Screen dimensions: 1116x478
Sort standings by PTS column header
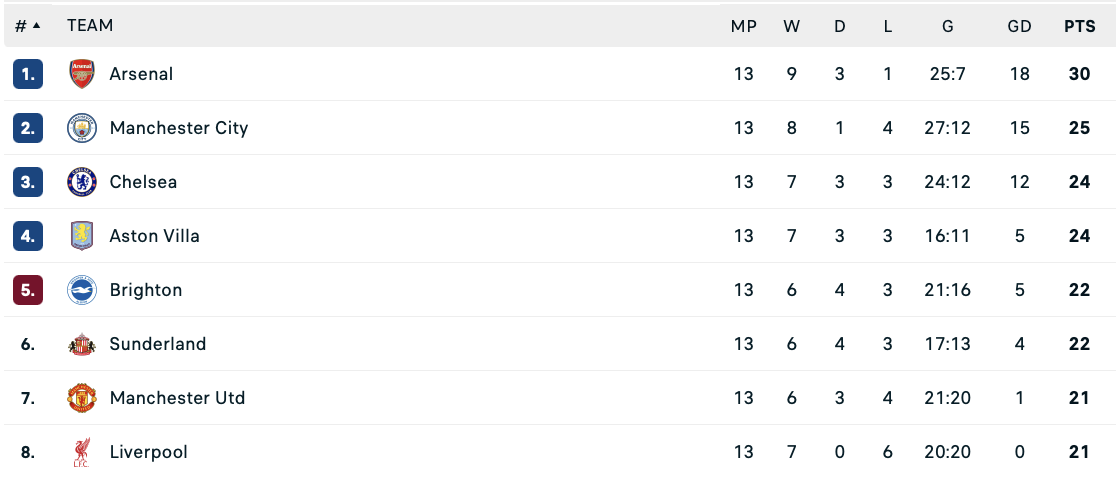click(1079, 26)
